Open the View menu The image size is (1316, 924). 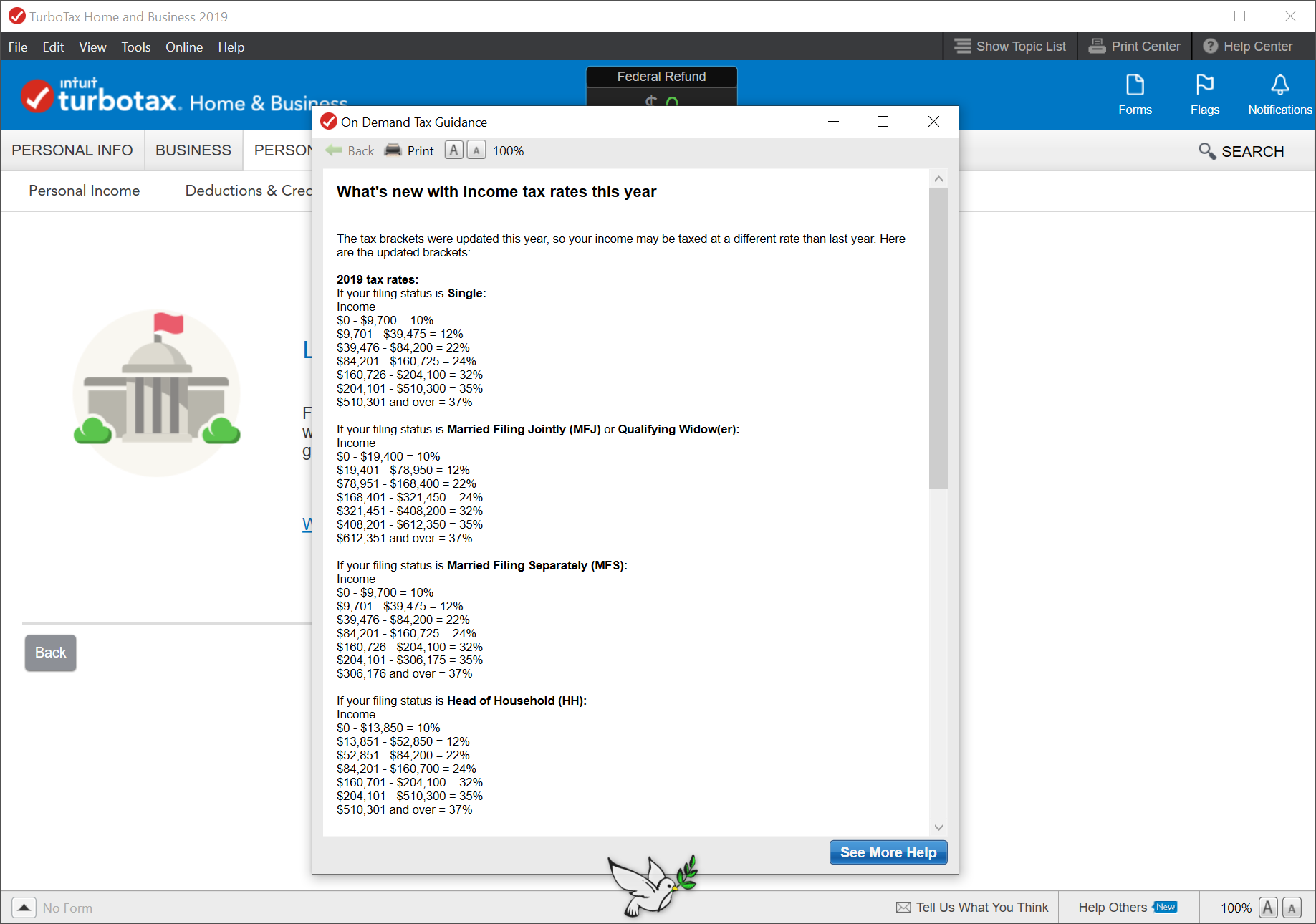(x=92, y=47)
